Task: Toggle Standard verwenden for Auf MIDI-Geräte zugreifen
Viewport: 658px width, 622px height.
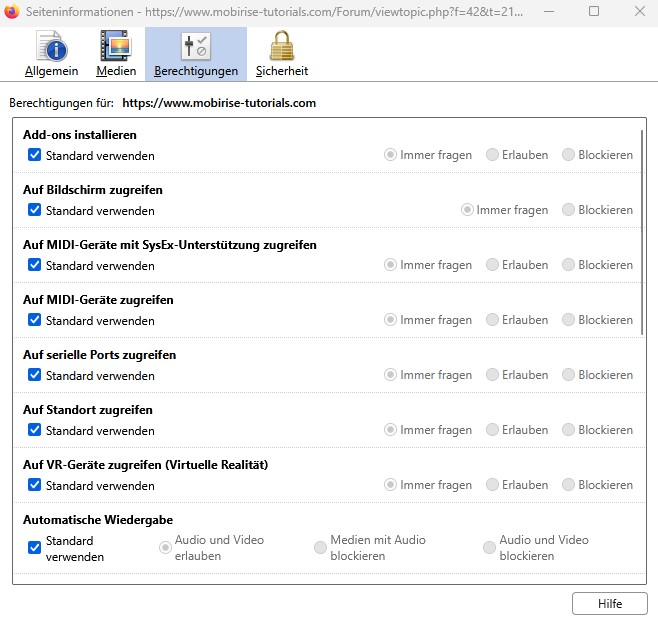Action: (x=34, y=320)
